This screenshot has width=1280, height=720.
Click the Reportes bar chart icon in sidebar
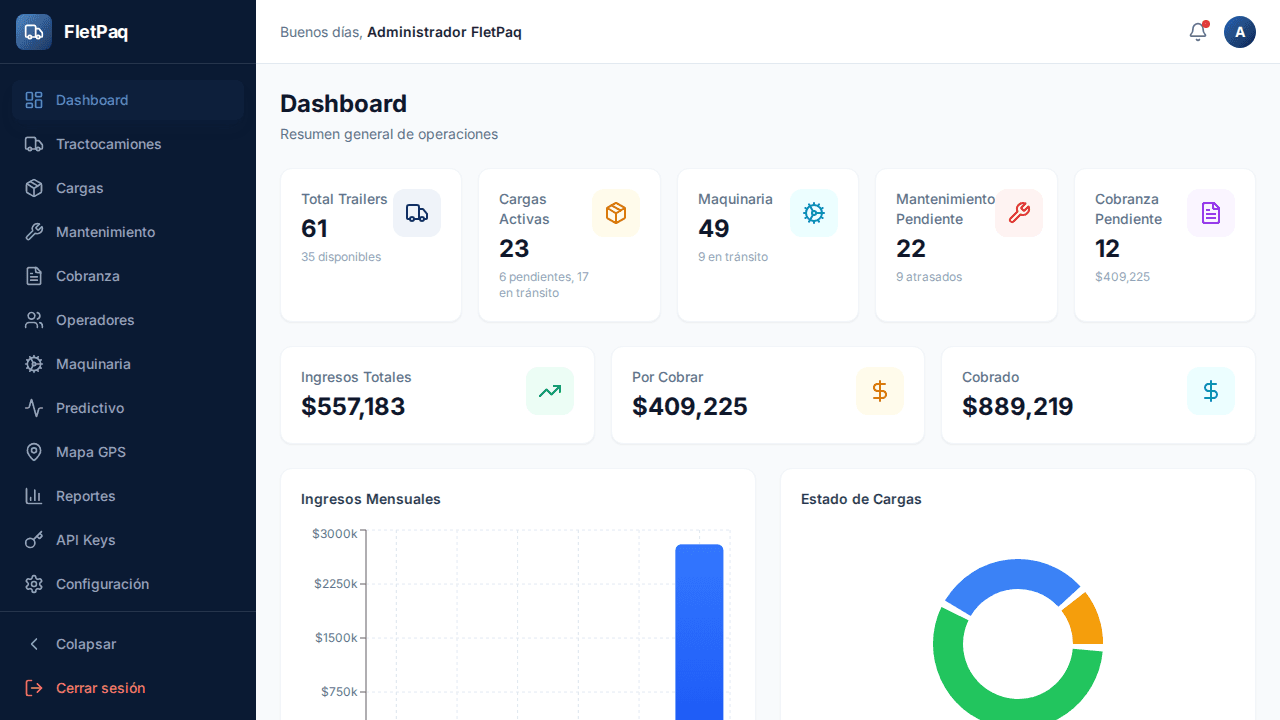tap(34, 496)
